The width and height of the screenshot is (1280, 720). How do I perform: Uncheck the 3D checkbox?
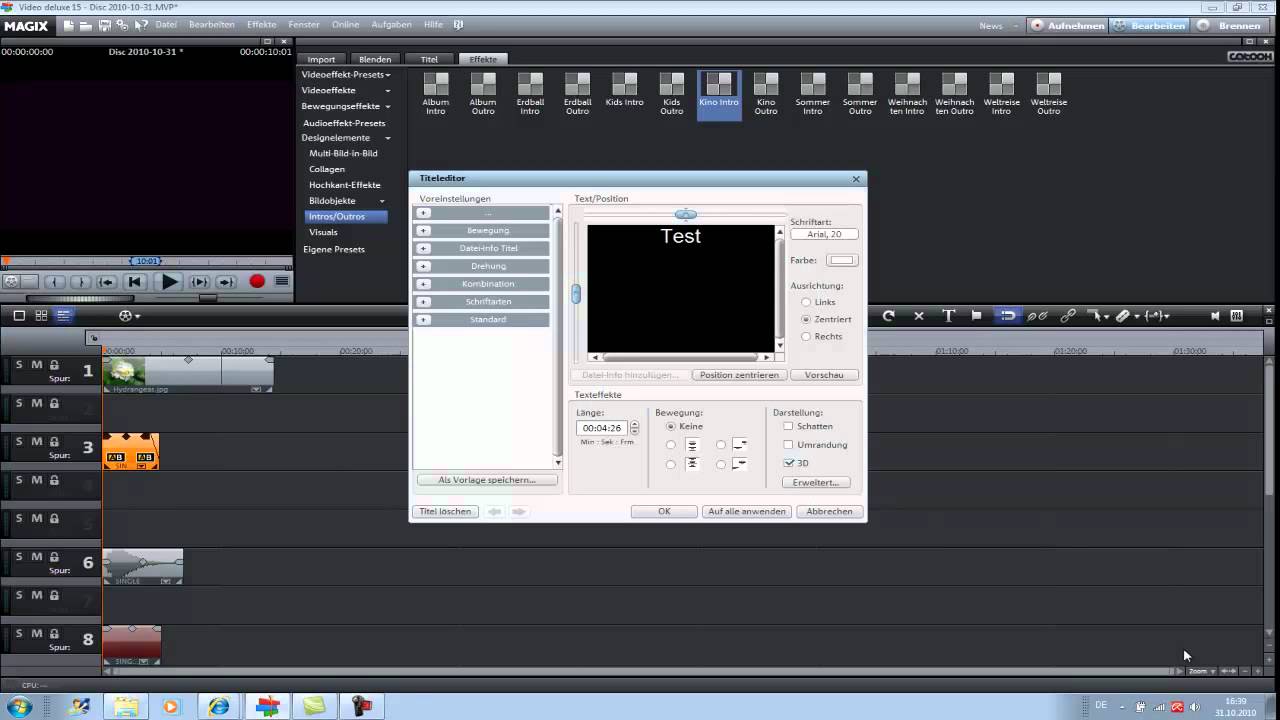[x=788, y=463]
